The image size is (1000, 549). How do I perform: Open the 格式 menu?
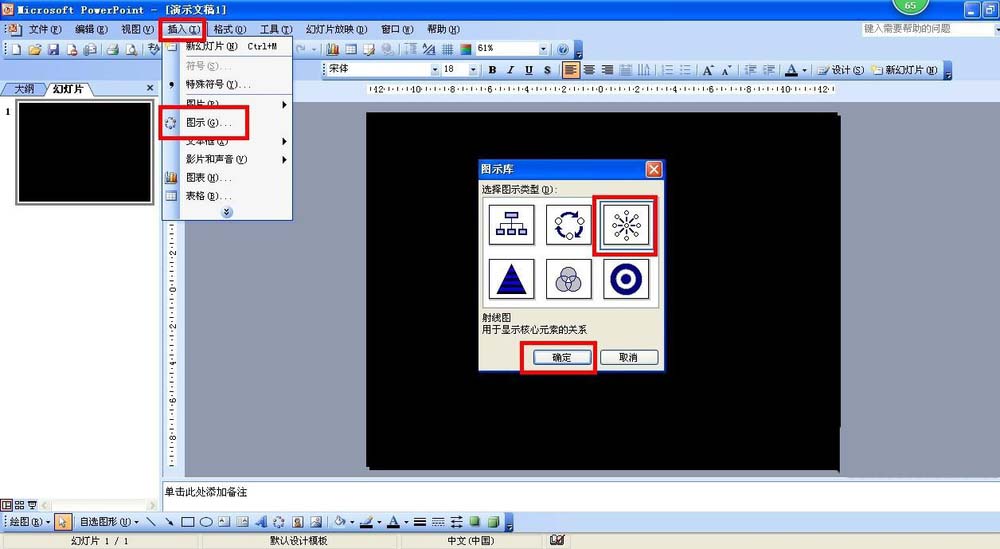pos(230,29)
